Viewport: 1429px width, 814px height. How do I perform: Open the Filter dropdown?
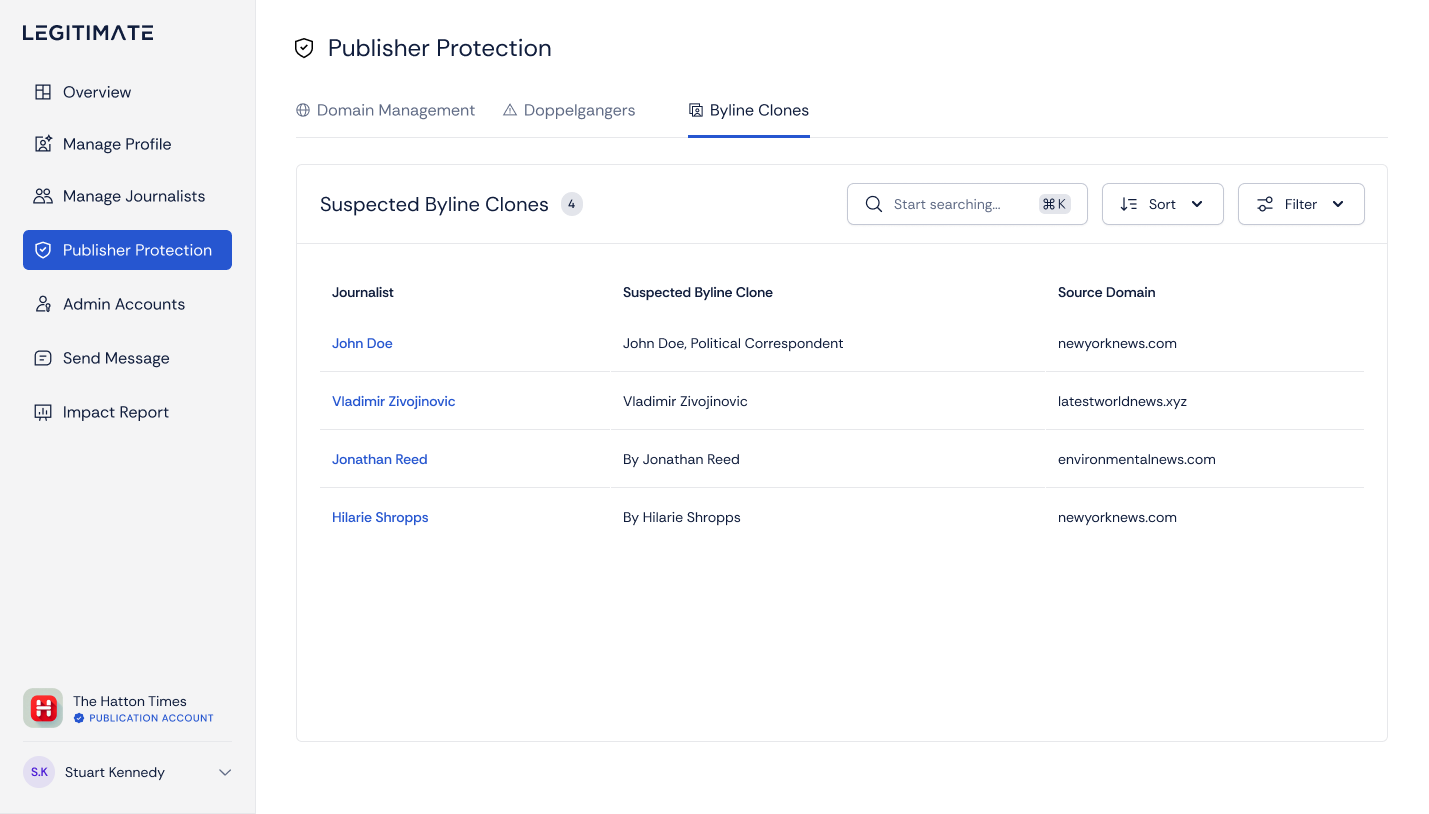[1300, 204]
